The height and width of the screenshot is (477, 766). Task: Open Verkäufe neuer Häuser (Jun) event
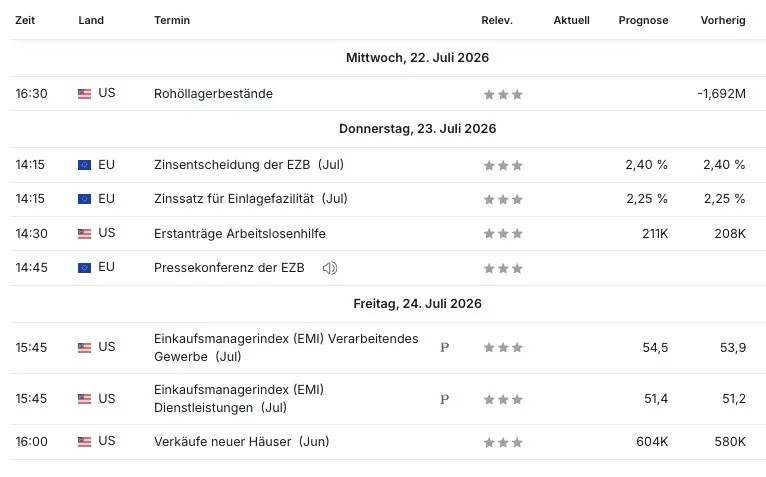pos(242,442)
